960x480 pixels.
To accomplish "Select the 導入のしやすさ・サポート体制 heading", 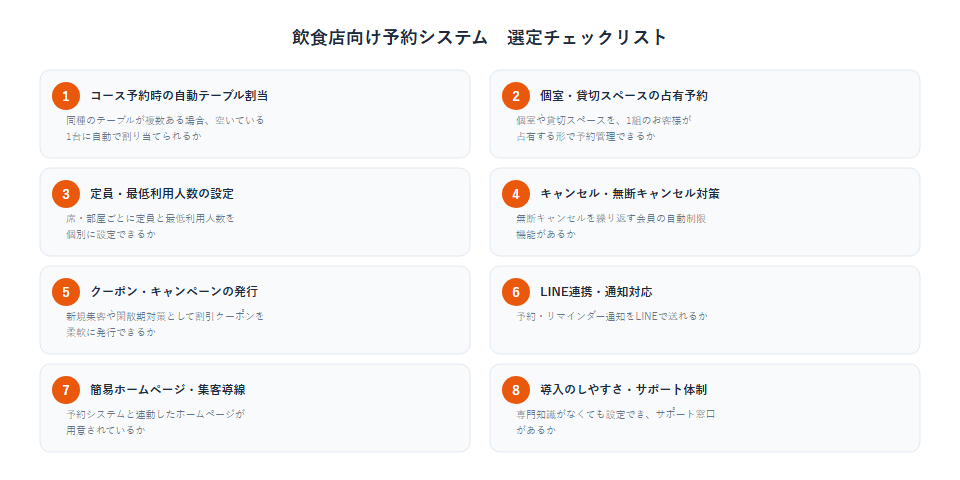I will (624, 390).
